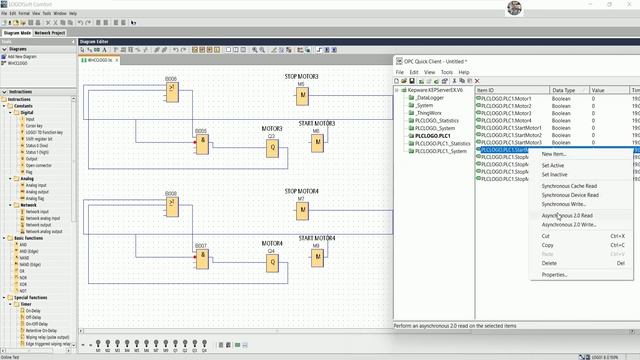Collapse the Tools side panel arrow
The width and height of the screenshot is (640, 360).
(x=73, y=42)
